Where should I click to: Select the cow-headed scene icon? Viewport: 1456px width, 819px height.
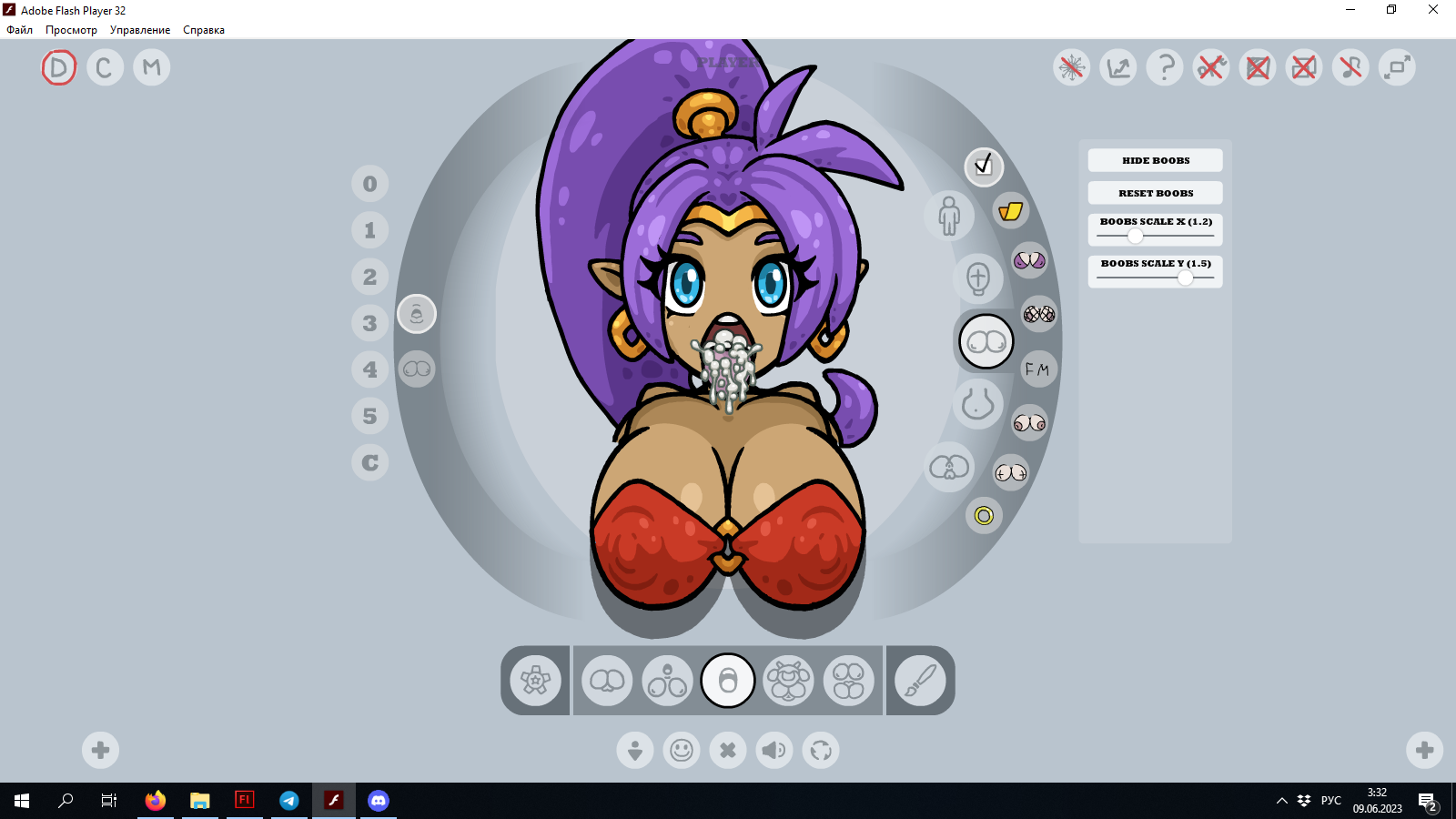(788, 681)
